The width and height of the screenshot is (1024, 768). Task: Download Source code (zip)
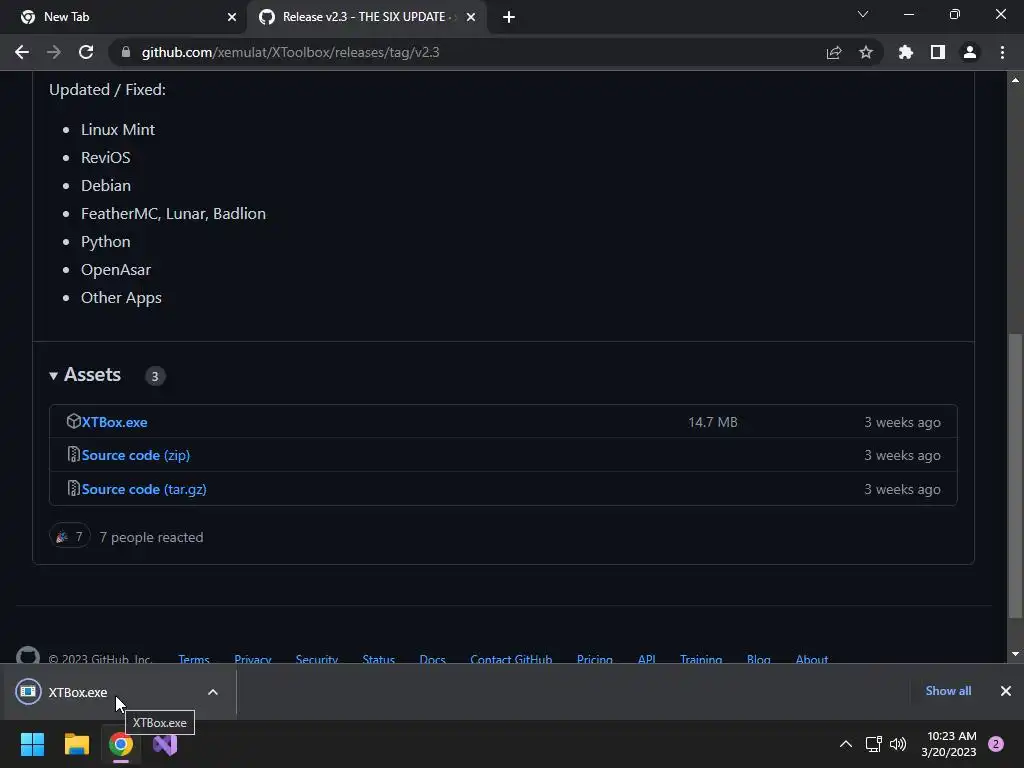point(136,455)
